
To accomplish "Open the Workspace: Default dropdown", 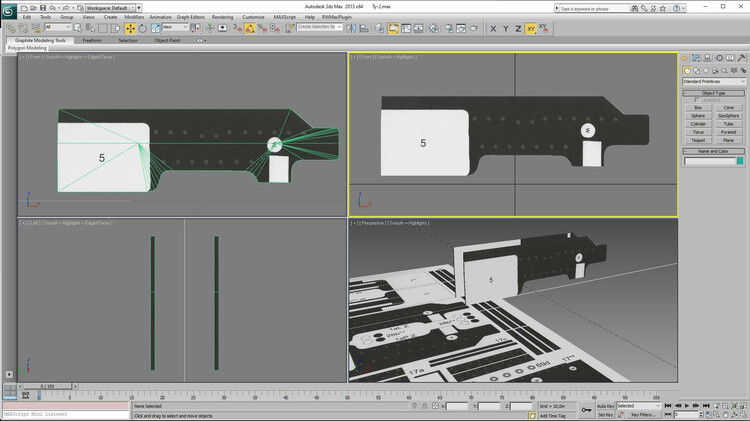I will (x=112, y=7).
